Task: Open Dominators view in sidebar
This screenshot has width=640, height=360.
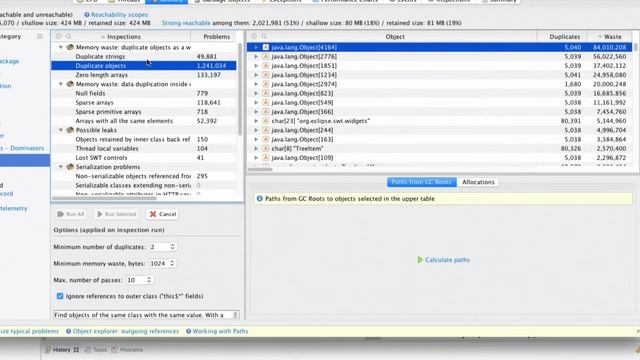Action: 22,148
